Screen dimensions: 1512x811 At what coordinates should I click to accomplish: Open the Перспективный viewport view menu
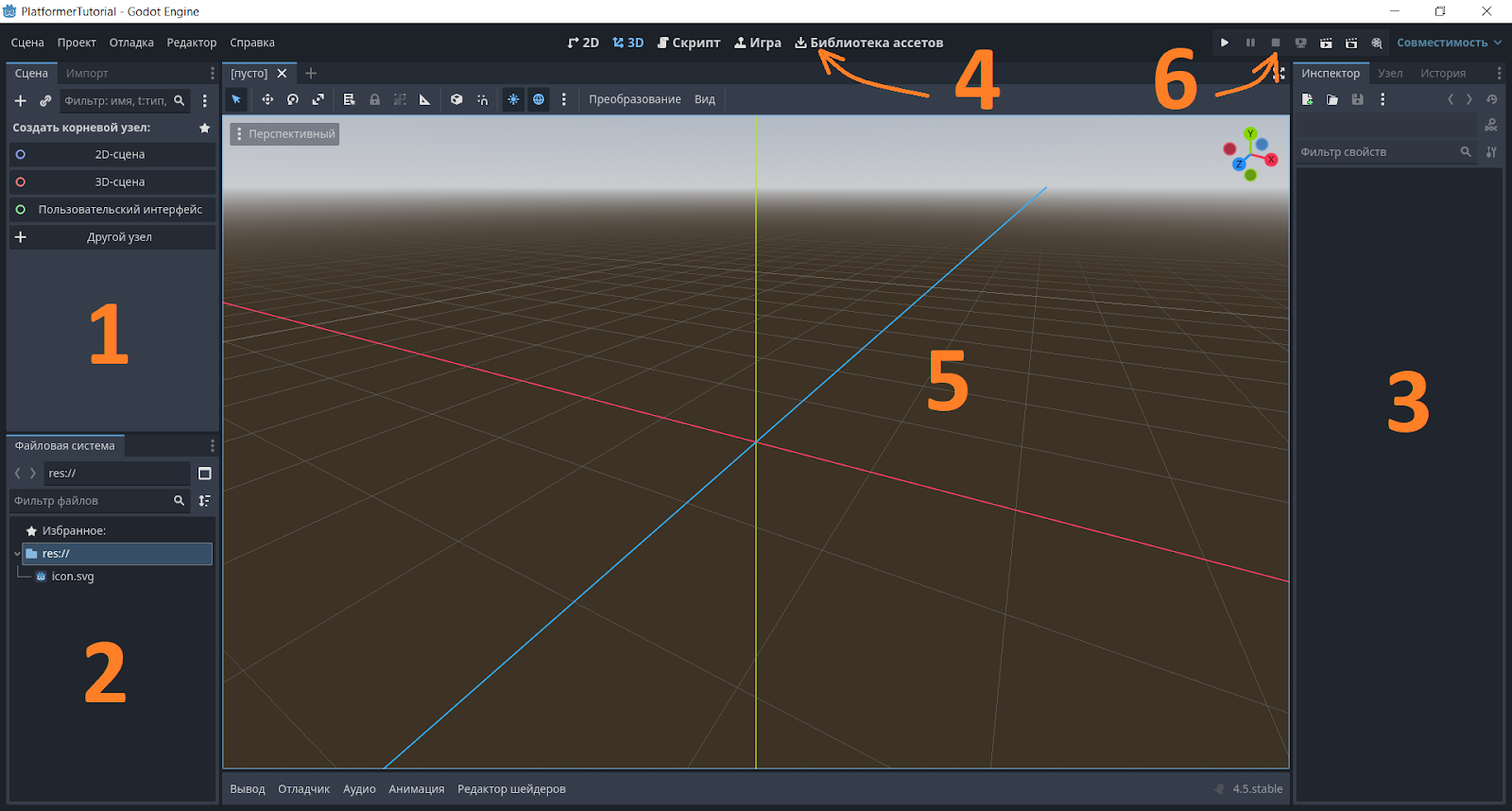[x=284, y=134]
